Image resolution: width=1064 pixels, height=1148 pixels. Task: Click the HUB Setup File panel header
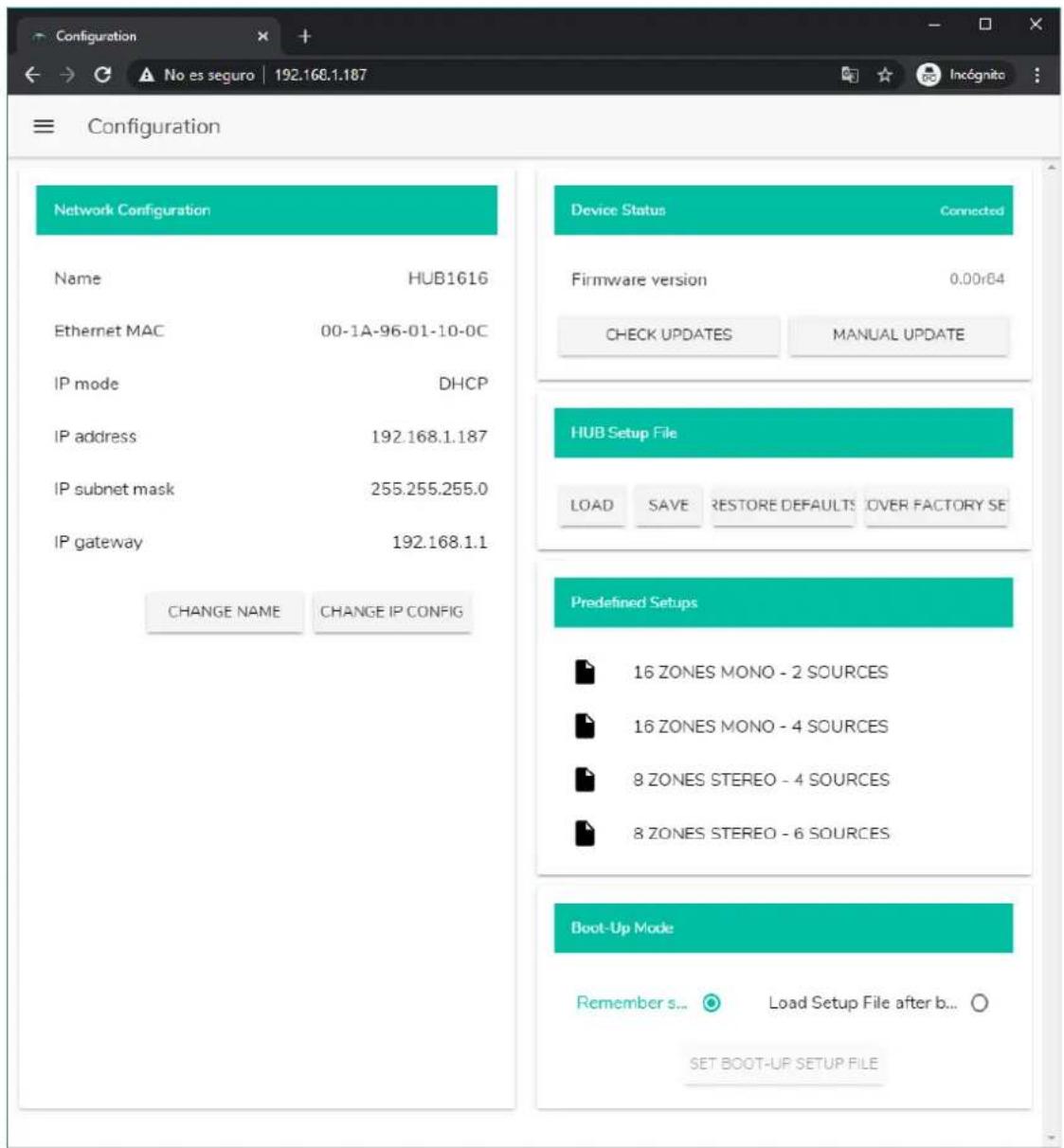[784, 433]
